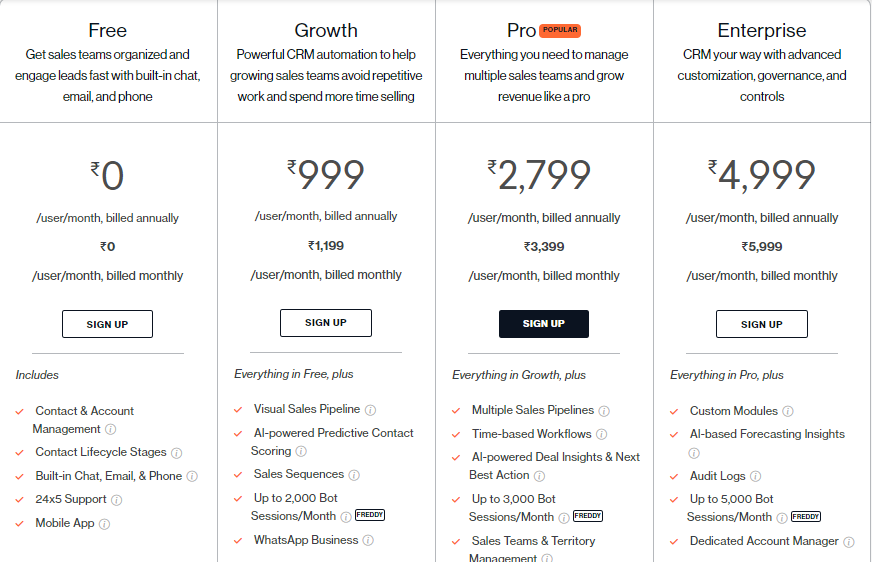Click Sign Up under the Free plan
This screenshot has height=562, width=872.
pyautogui.click(x=107, y=324)
